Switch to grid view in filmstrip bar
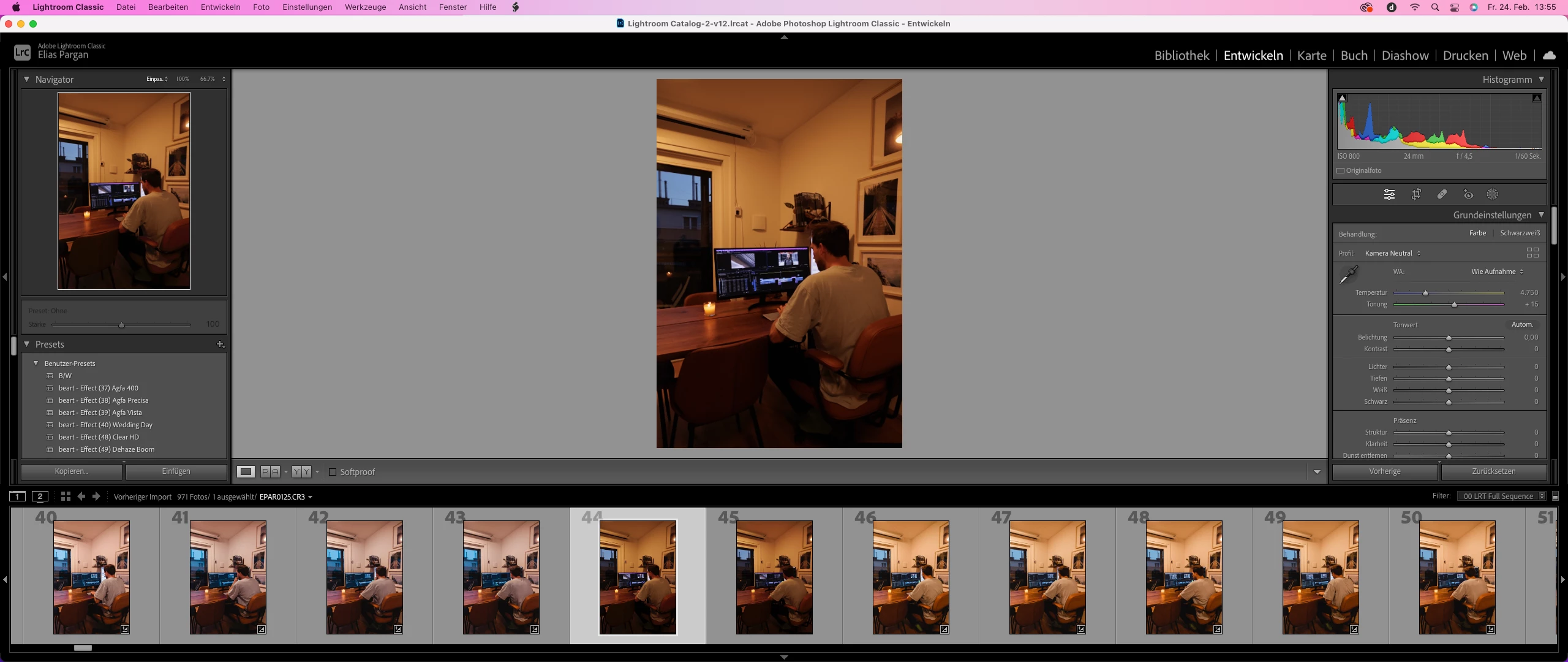Screen dimensions: 1568x662 pyautogui.click(x=66, y=496)
